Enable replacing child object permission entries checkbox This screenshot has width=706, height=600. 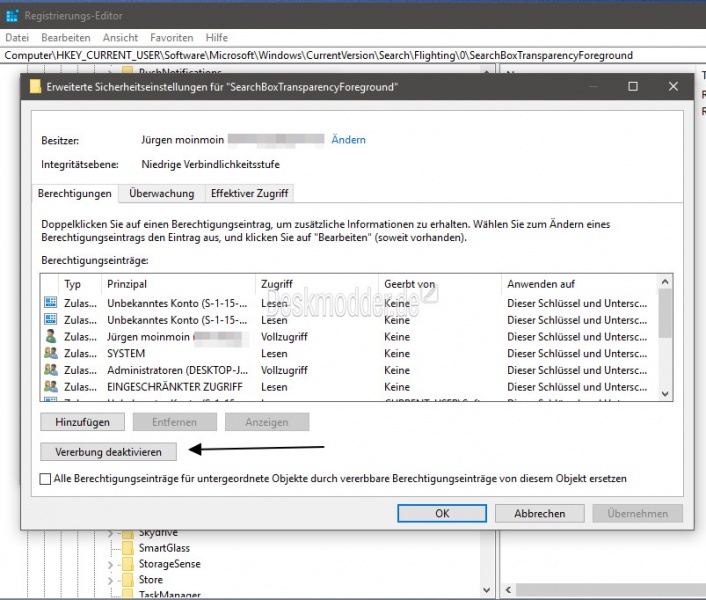pos(45,478)
